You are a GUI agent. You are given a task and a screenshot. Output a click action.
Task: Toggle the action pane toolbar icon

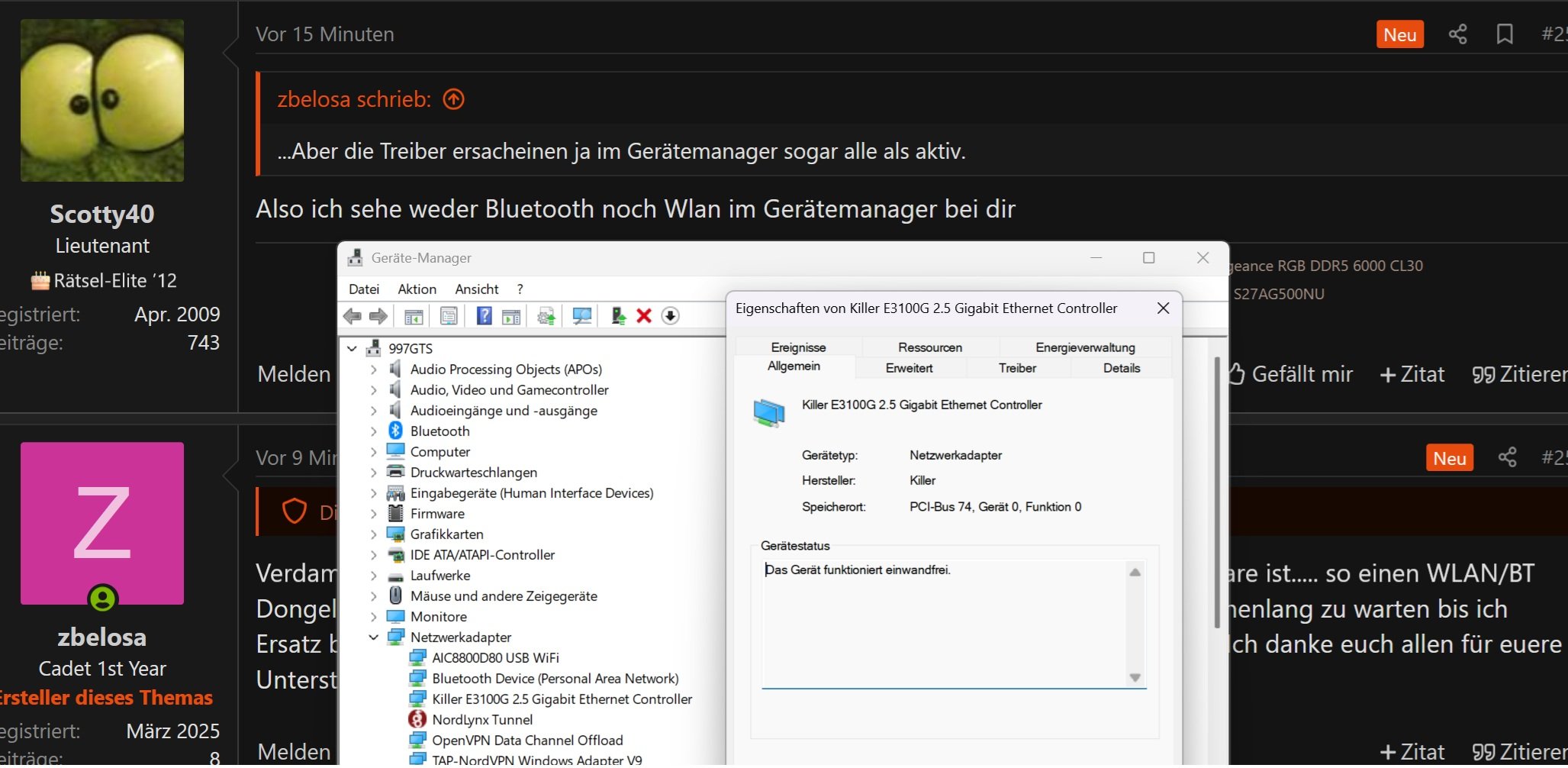pos(511,316)
